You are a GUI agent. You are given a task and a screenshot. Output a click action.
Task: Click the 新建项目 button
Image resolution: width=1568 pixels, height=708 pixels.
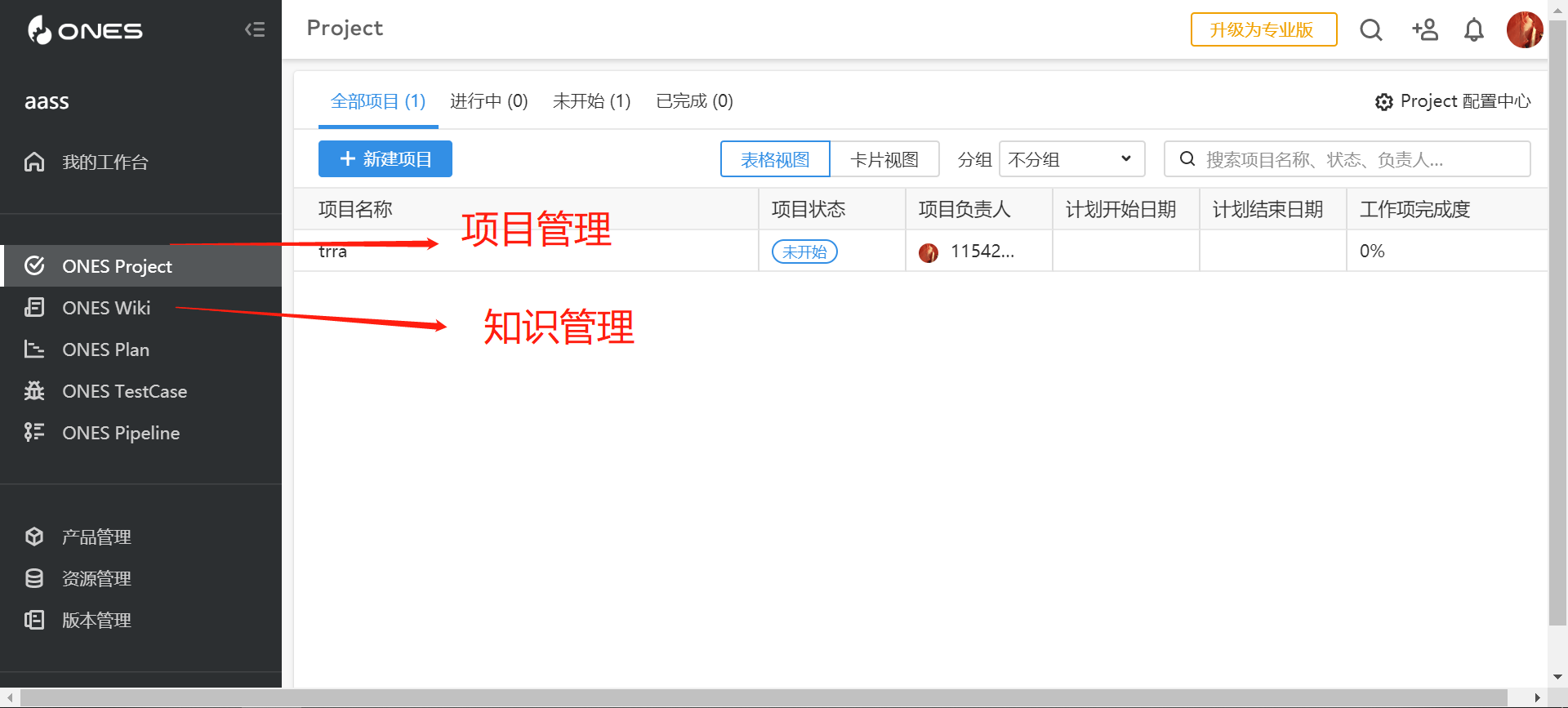click(385, 158)
